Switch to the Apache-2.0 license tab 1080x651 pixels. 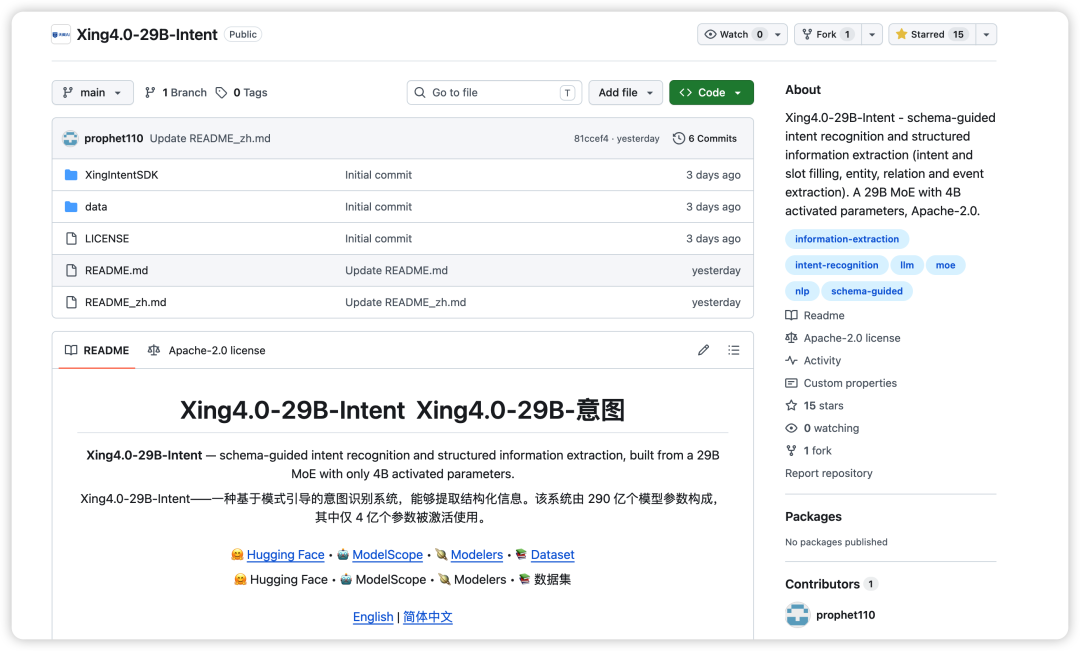pos(207,350)
